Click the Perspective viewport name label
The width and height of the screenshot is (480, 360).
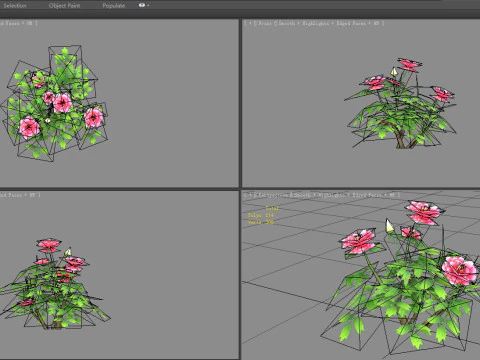click(x=273, y=195)
